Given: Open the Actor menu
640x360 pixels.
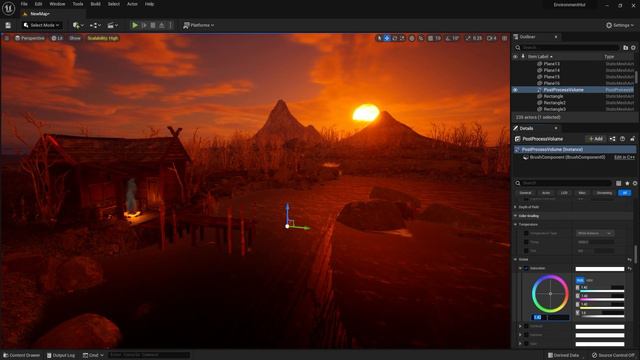Looking at the screenshot, I should pyautogui.click(x=132, y=4).
